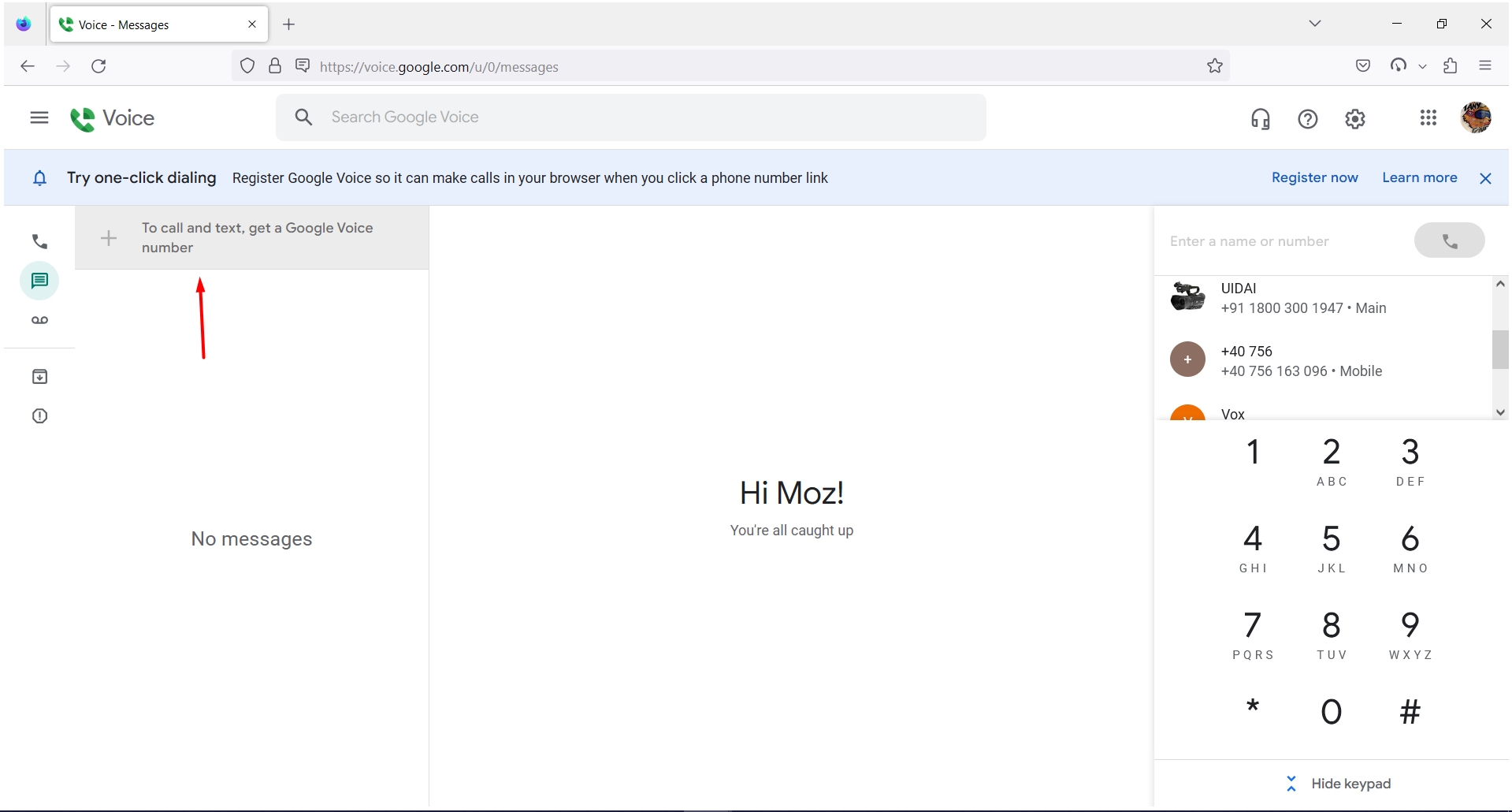Open the Firefox application menu
Image resolution: width=1512 pixels, height=812 pixels.
pyautogui.click(x=1486, y=66)
